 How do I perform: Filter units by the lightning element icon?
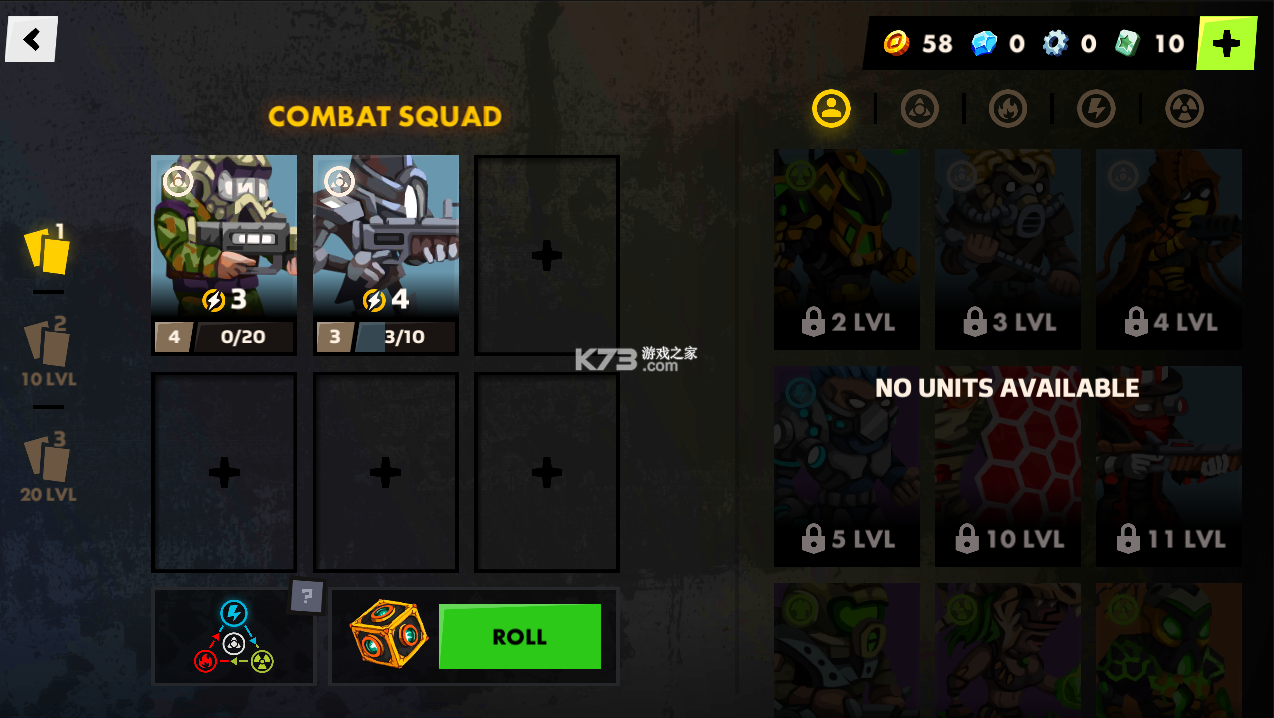(x=1096, y=108)
